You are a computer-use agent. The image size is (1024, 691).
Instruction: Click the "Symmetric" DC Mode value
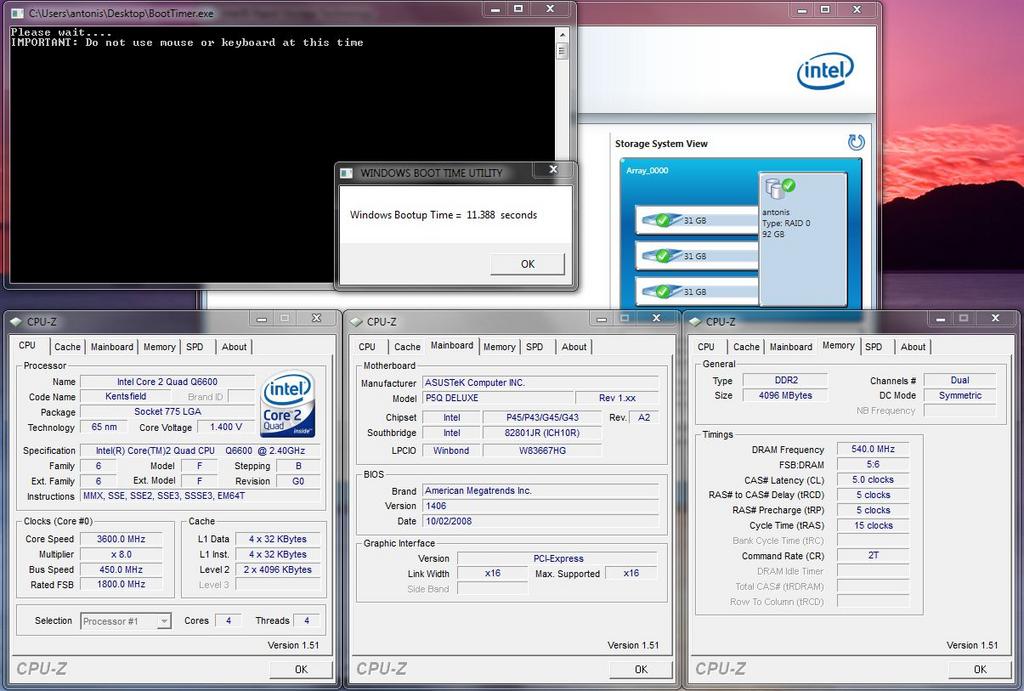coord(960,395)
